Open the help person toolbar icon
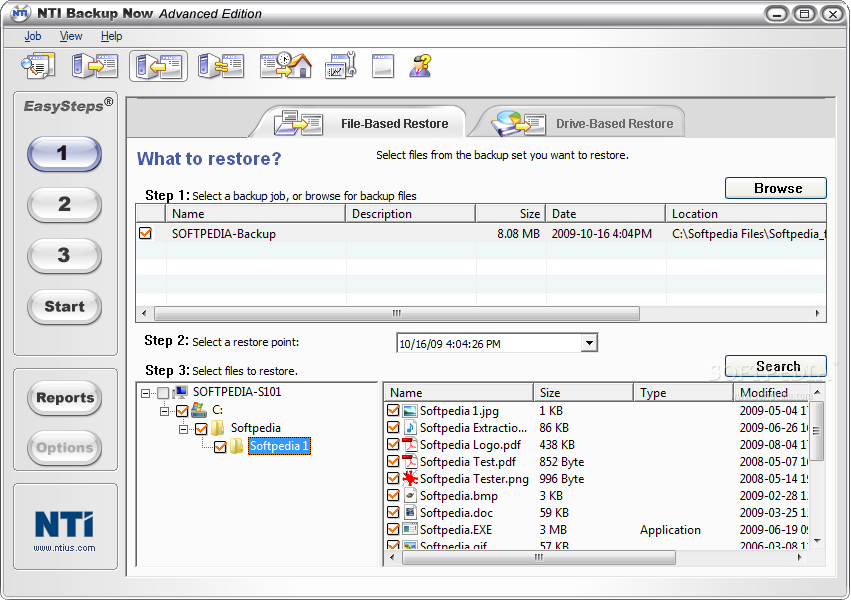Screen dimensions: 851x601 pyautogui.click(x=421, y=66)
